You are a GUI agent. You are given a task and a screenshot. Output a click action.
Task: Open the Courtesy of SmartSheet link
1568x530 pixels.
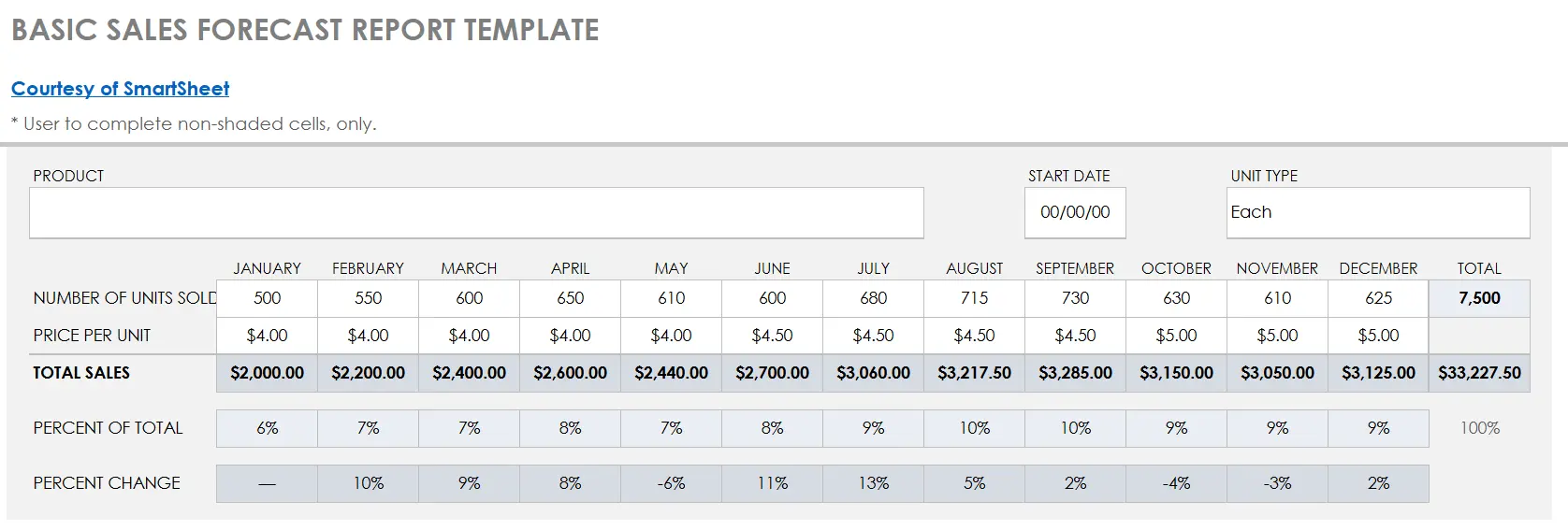point(120,89)
